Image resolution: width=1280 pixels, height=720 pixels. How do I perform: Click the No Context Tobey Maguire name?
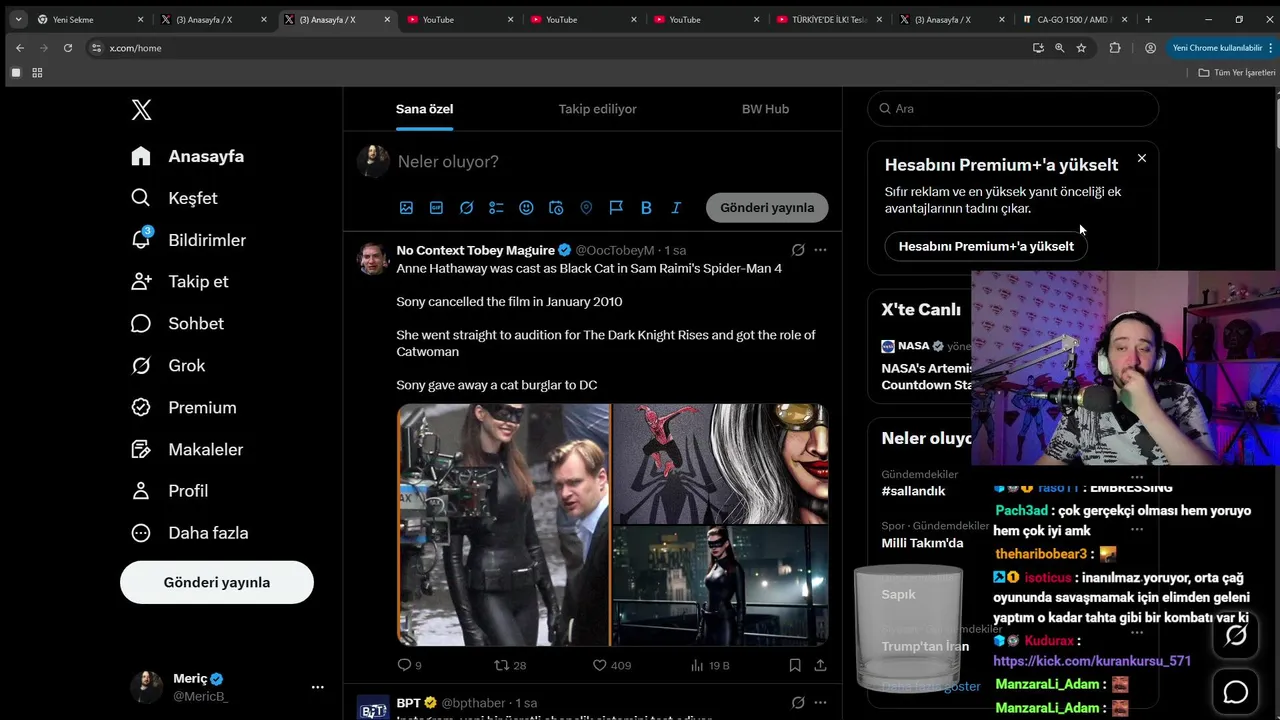click(x=475, y=250)
